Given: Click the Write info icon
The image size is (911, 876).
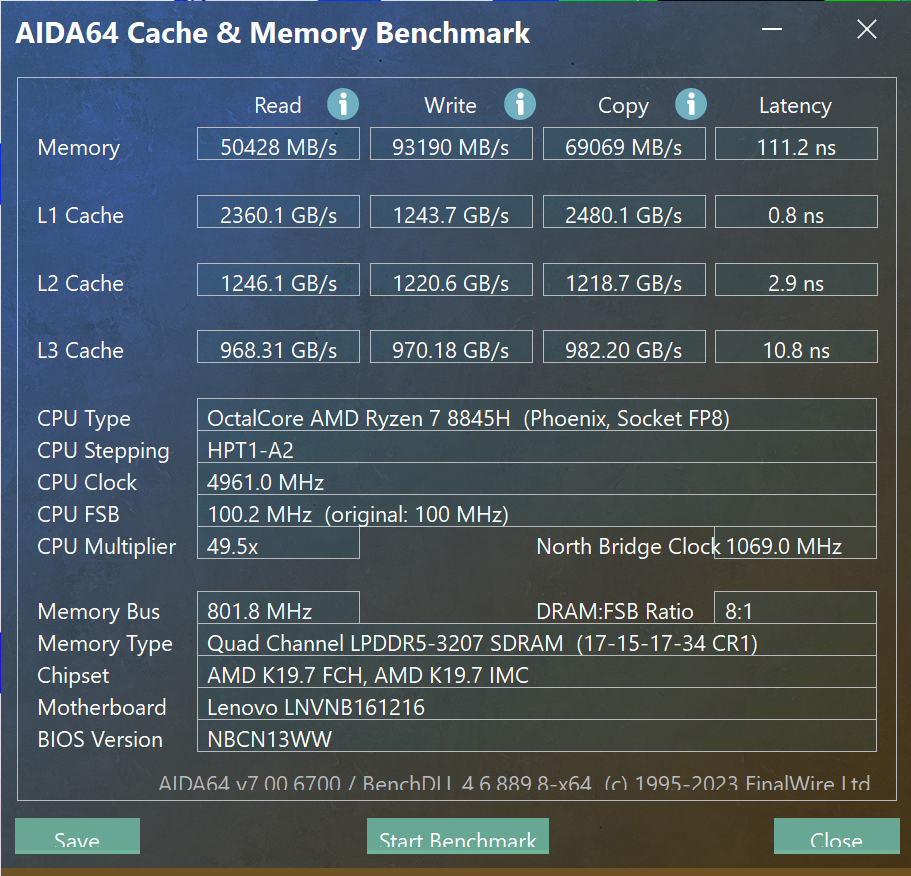Looking at the screenshot, I should click(519, 104).
